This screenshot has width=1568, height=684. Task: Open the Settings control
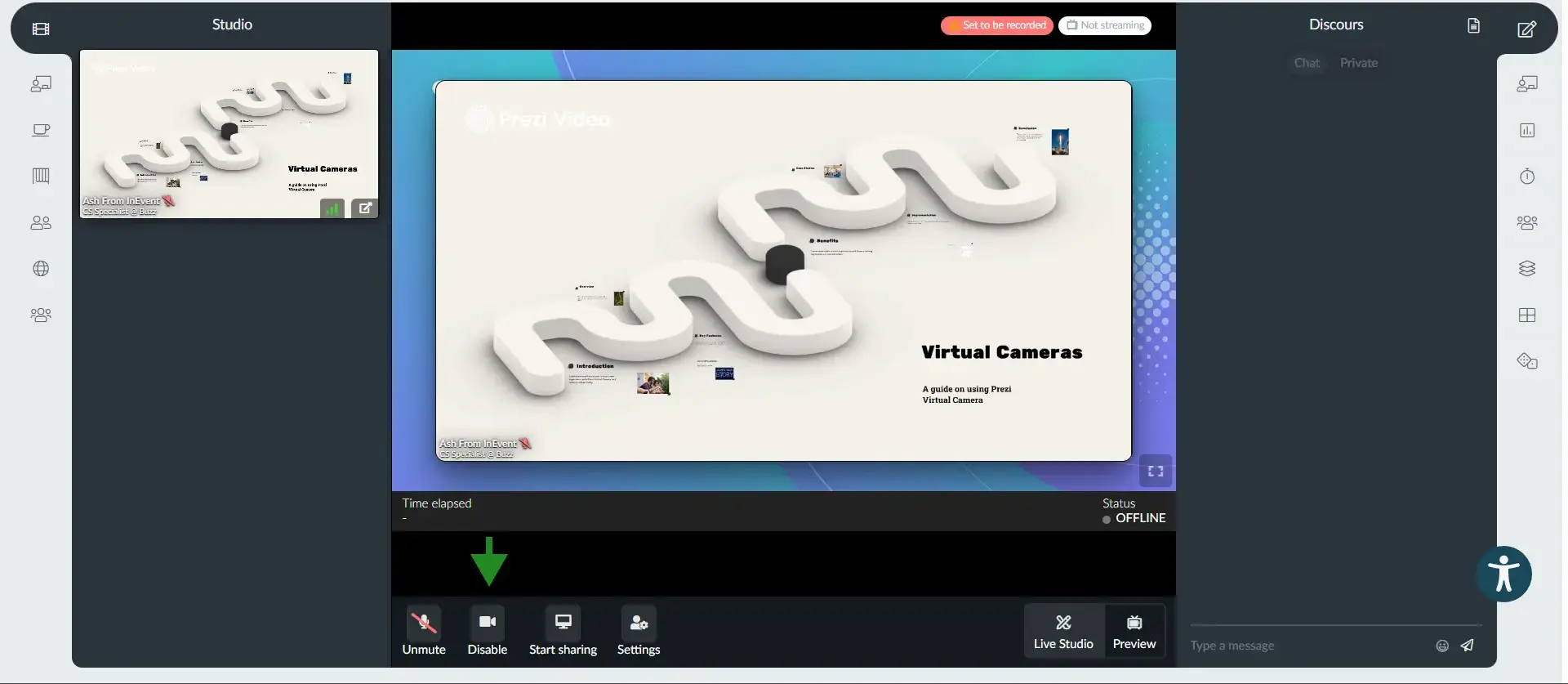(x=639, y=631)
